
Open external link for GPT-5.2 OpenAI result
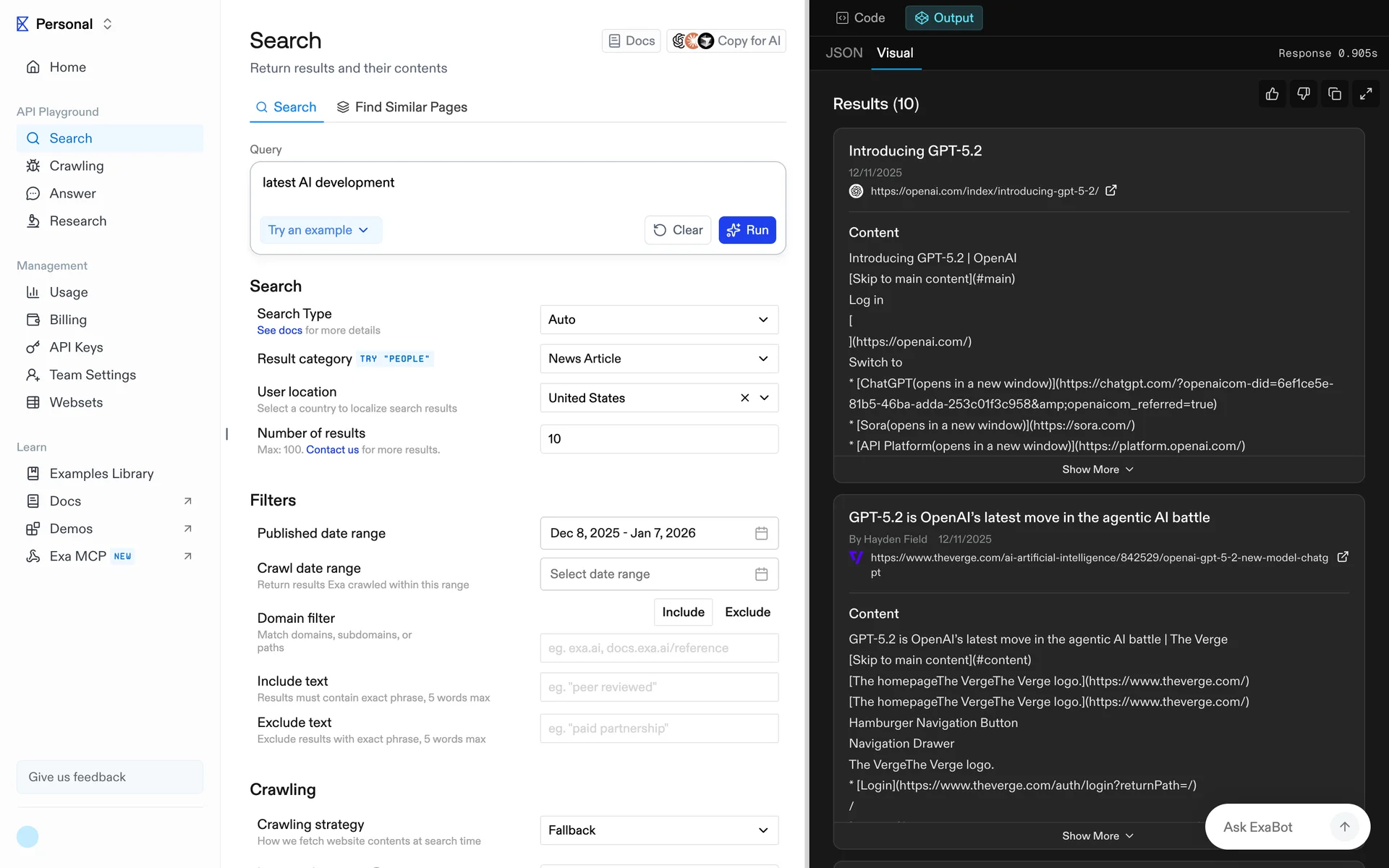1111,190
